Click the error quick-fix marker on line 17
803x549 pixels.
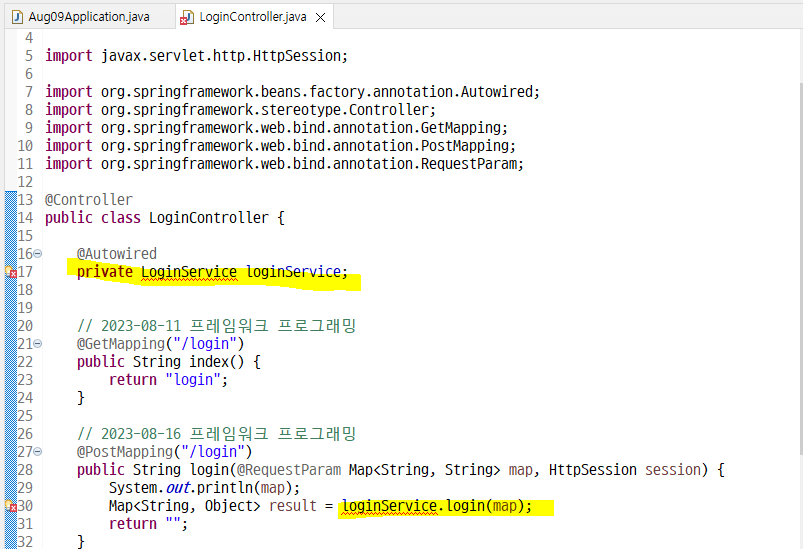(11, 272)
